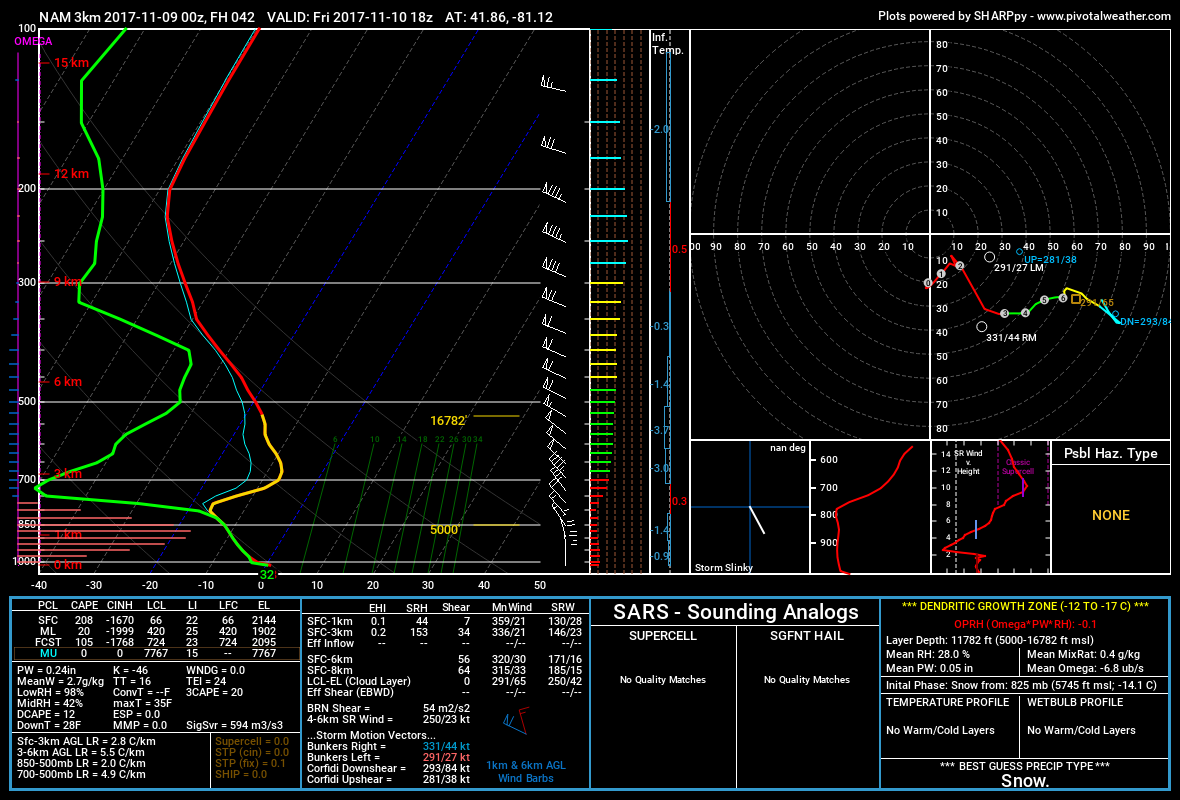Click the highlighted MU parcel row
This screenshot has width=1180, height=800.
[x=156, y=653]
